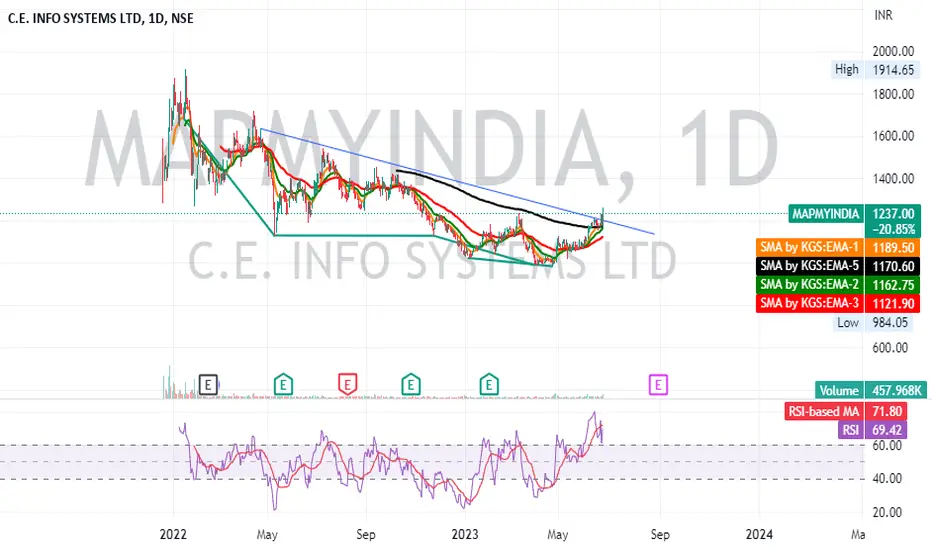932x550 pixels.
Task: Click the volume value 457.968K
Action: tap(895, 391)
